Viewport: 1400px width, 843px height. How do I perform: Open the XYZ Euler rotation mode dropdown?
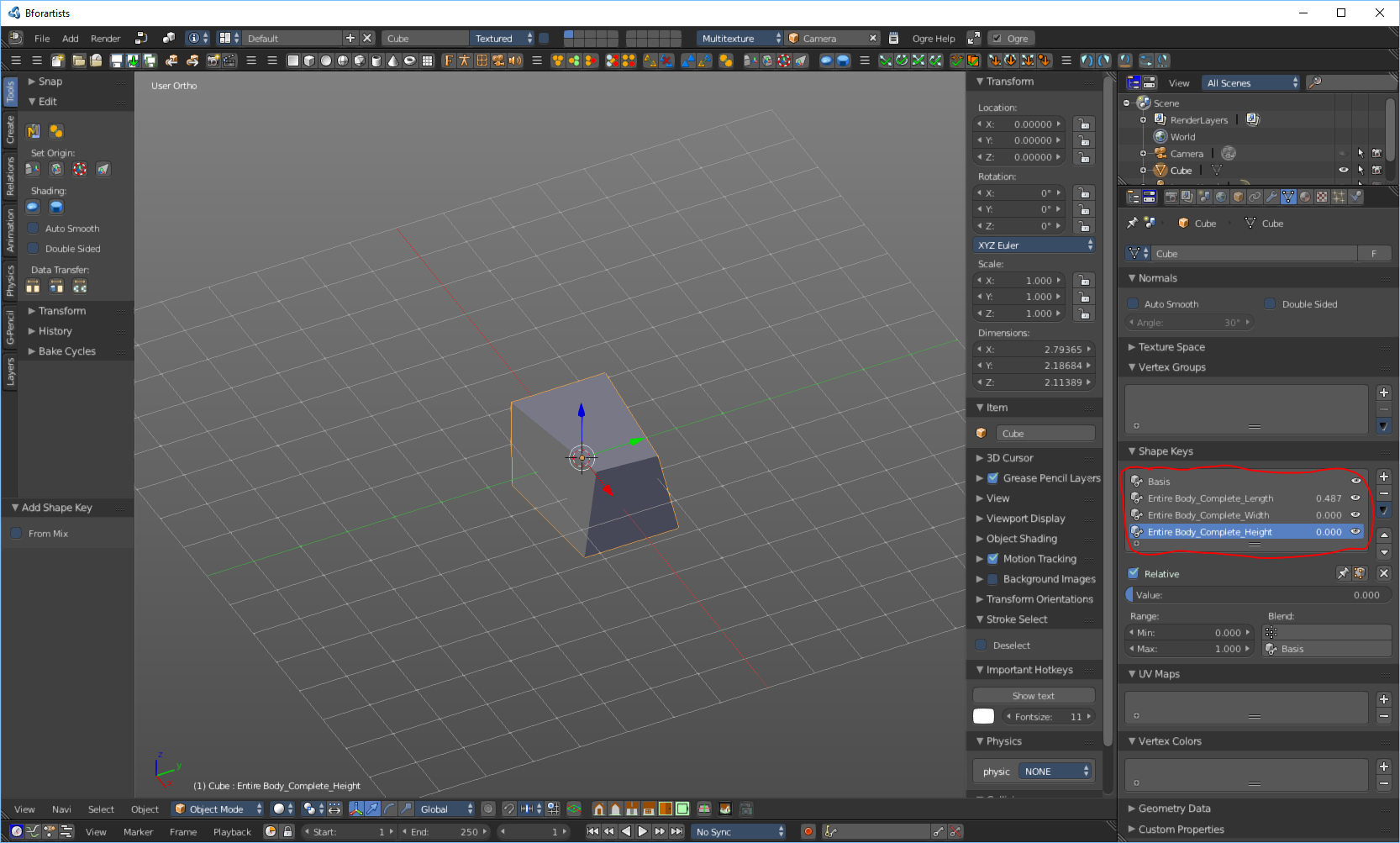1034,245
